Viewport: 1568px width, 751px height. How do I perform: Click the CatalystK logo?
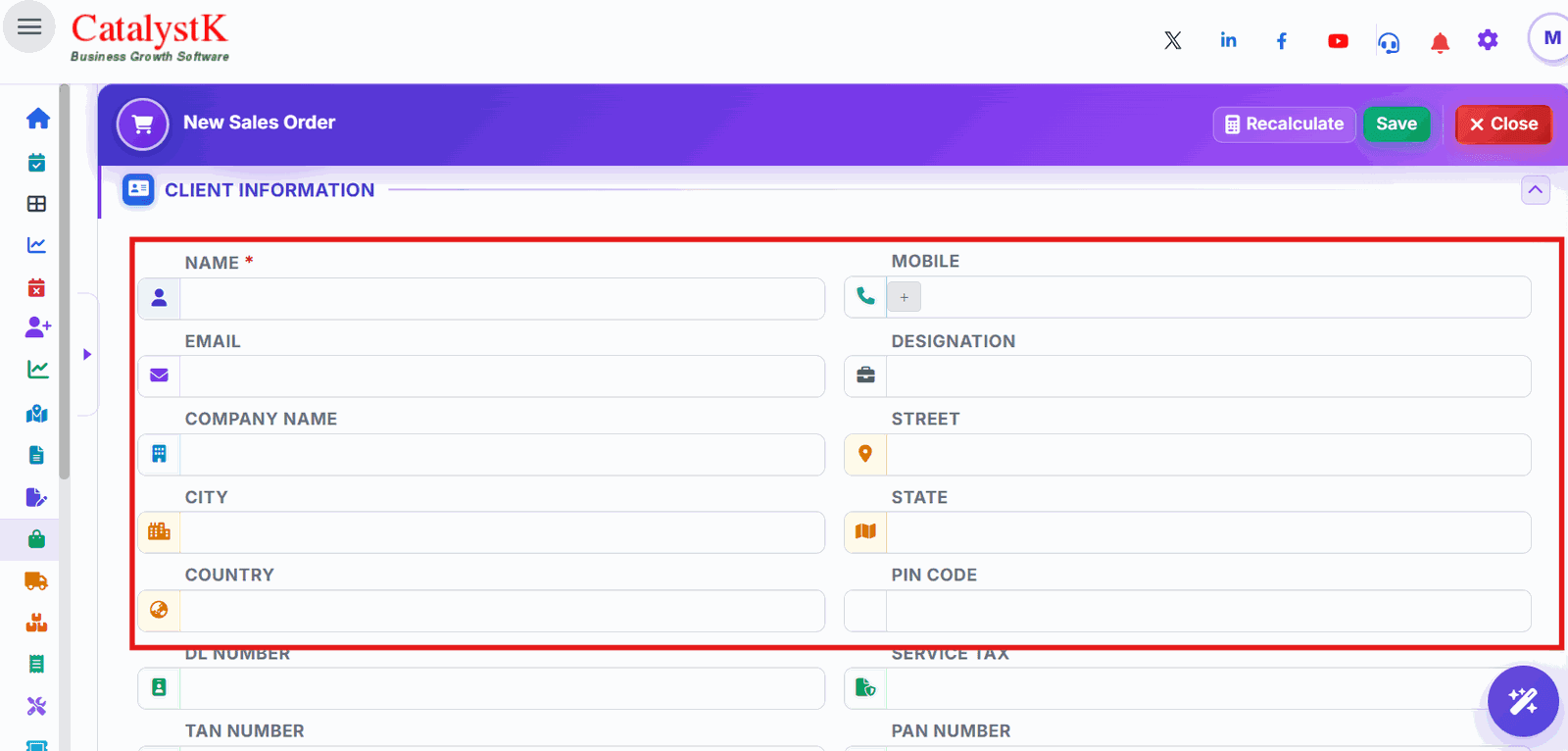tap(150, 37)
